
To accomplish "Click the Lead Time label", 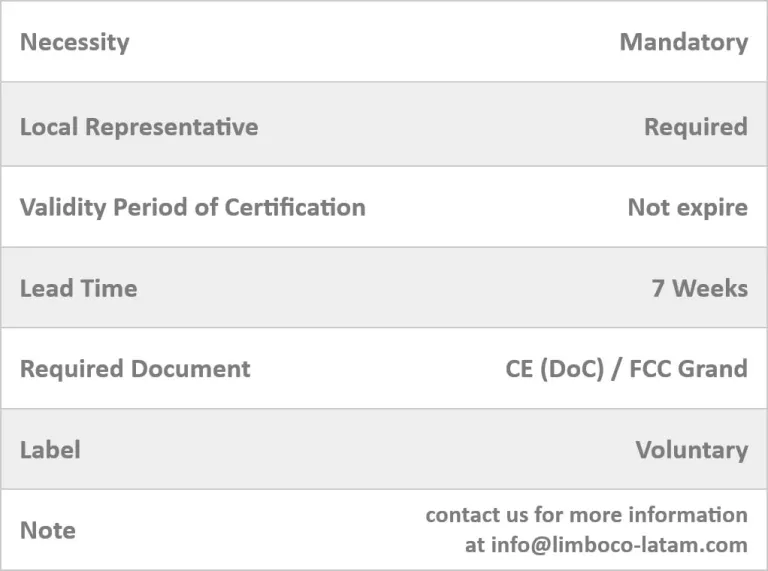I will click(x=78, y=288).
